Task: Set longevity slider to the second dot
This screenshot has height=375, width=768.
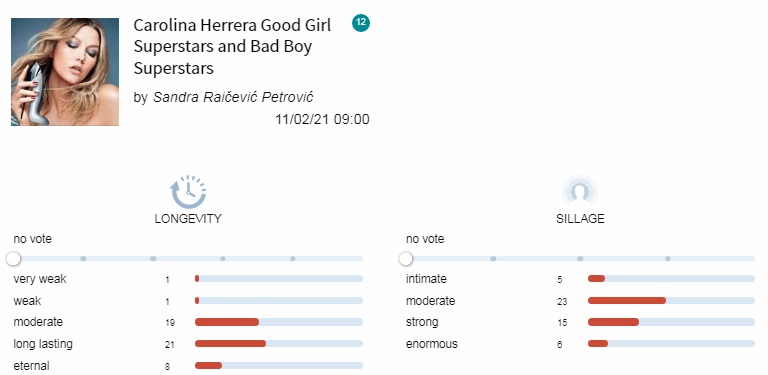Action: tap(153, 258)
